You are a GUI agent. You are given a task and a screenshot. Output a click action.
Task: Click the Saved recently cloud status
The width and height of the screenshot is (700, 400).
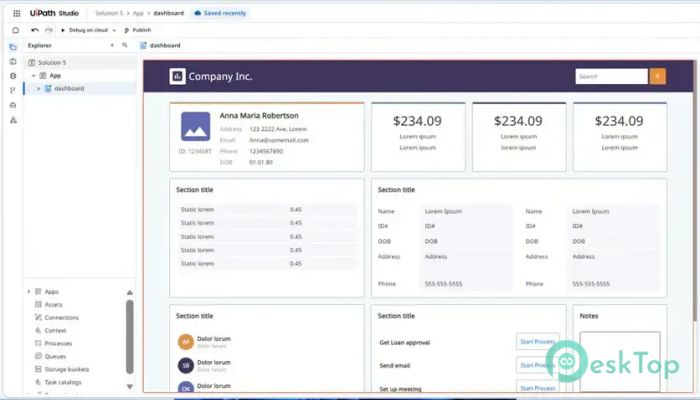tap(220, 13)
